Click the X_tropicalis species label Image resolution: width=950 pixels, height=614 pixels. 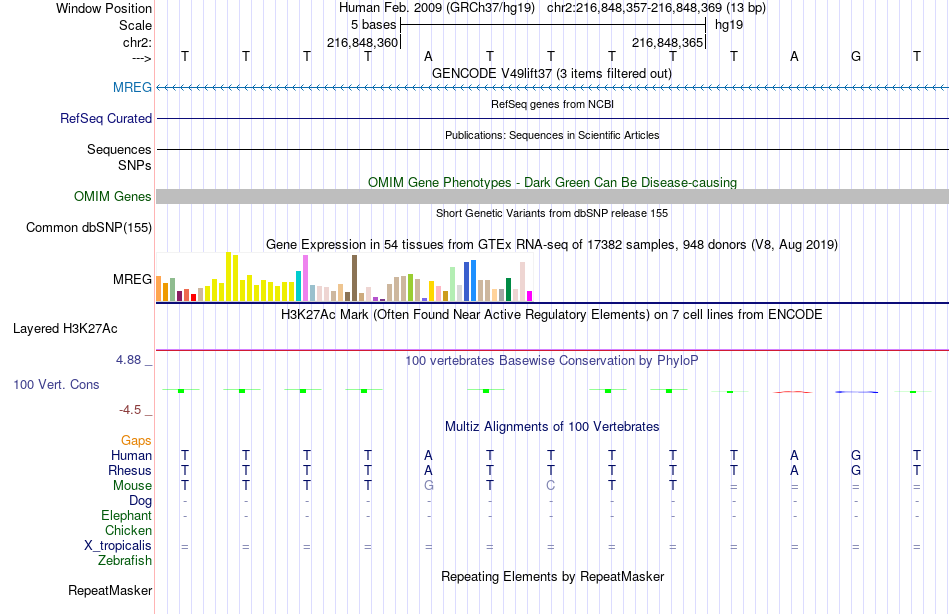point(118,546)
